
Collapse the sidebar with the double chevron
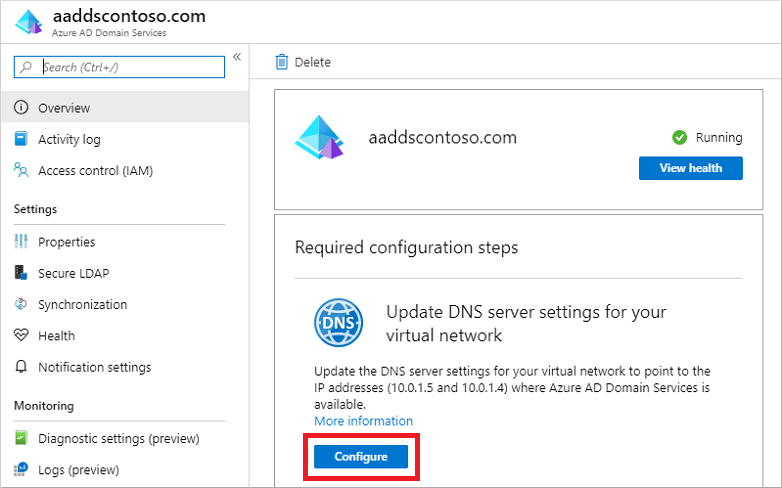click(x=237, y=57)
